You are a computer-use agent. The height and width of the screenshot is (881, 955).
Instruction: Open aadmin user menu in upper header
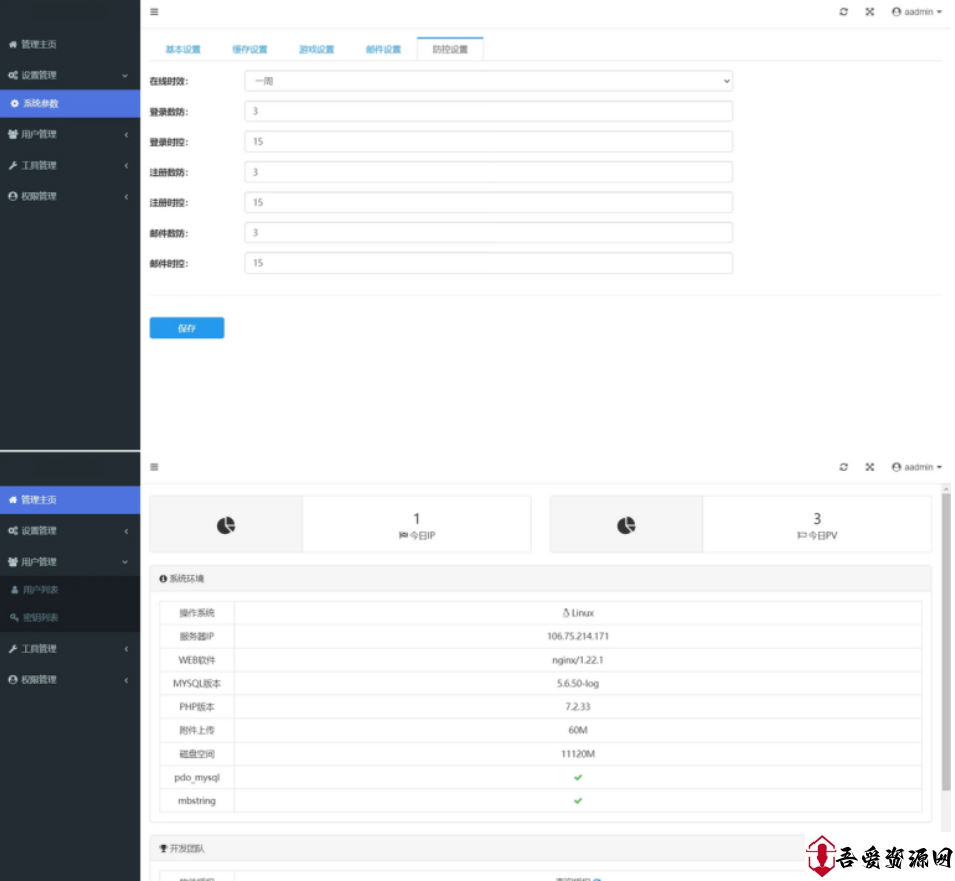click(x=916, y=12)
